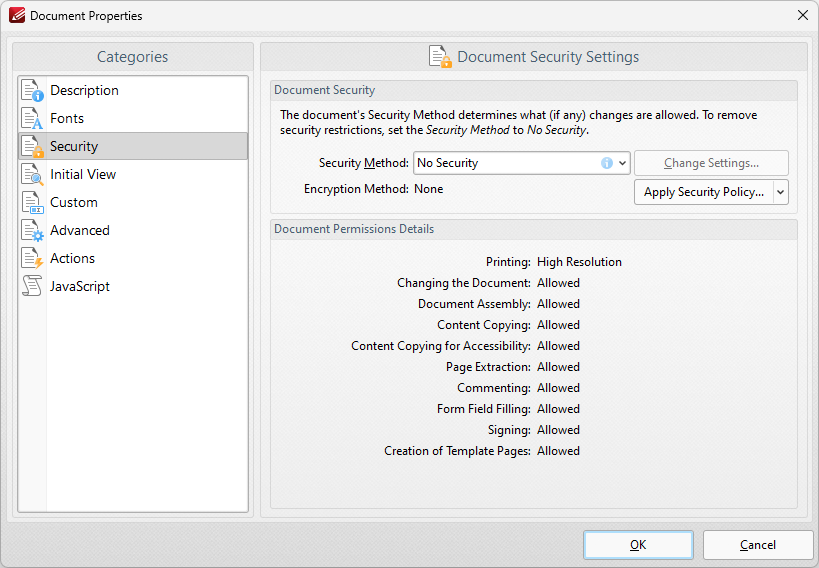The width and height of the screenshot is (819, 568).
Task: Click the info icon in Security Method box
Action: tap(606, 163)
